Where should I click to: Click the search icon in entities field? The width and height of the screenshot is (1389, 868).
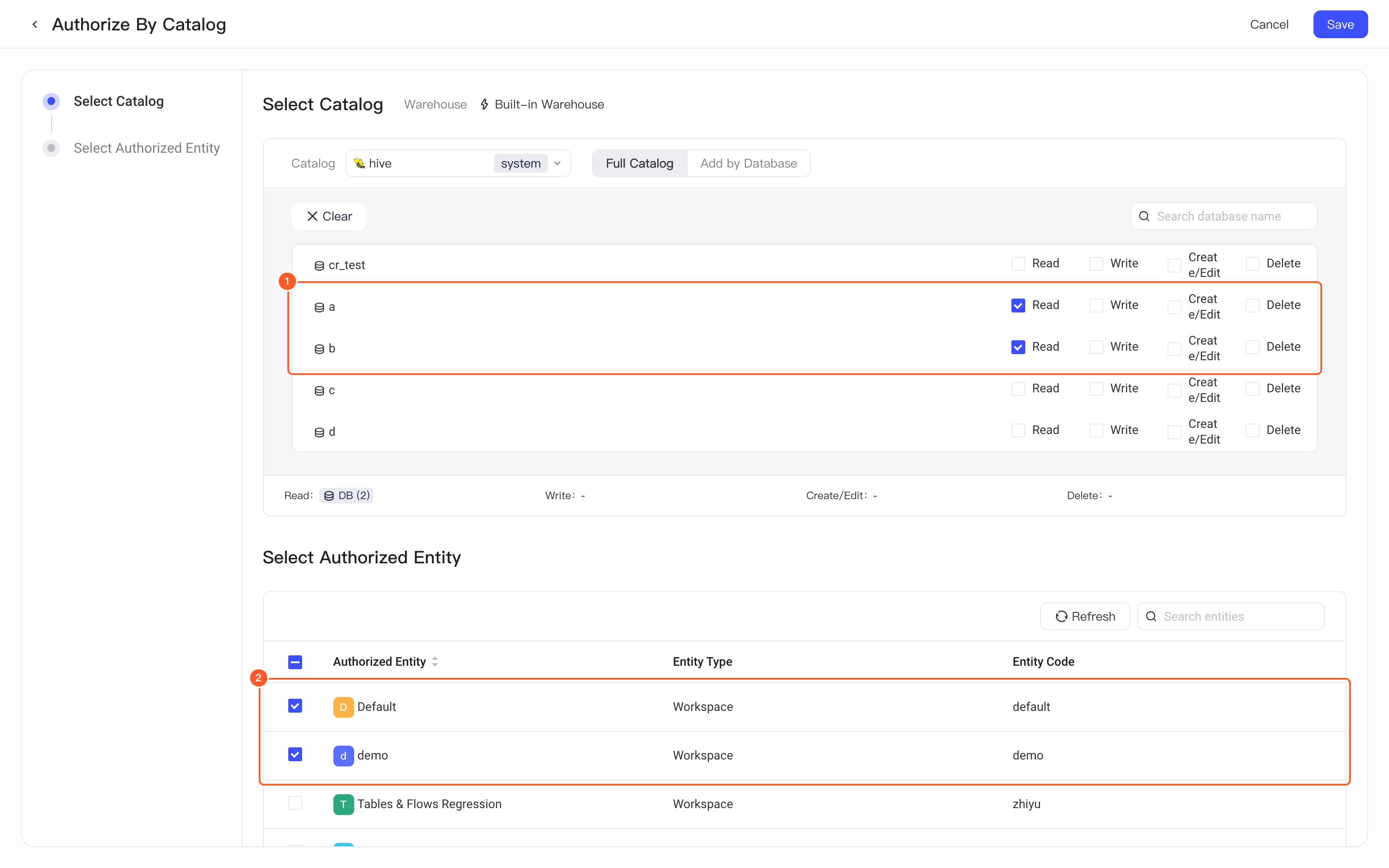click(1151, 617)
